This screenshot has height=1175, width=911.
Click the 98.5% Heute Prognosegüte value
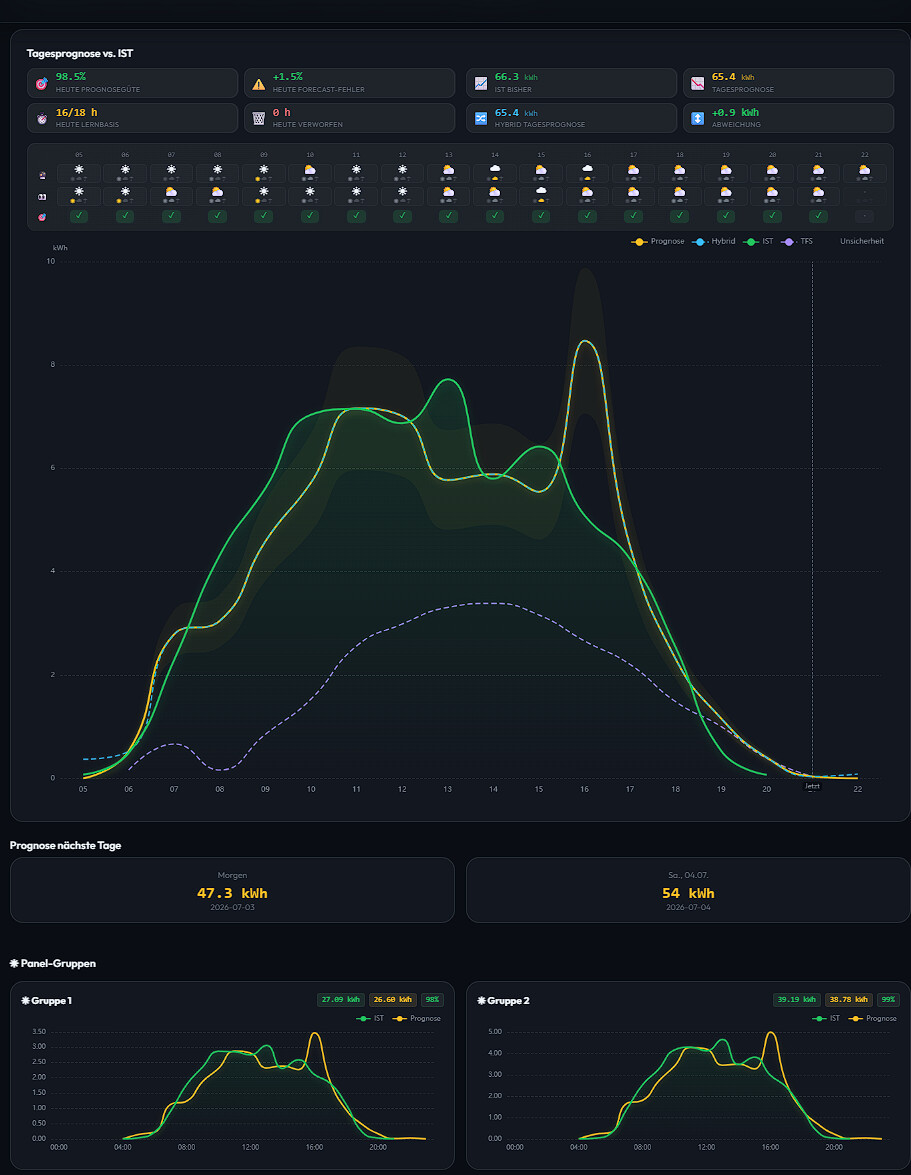tap(70, 76)
